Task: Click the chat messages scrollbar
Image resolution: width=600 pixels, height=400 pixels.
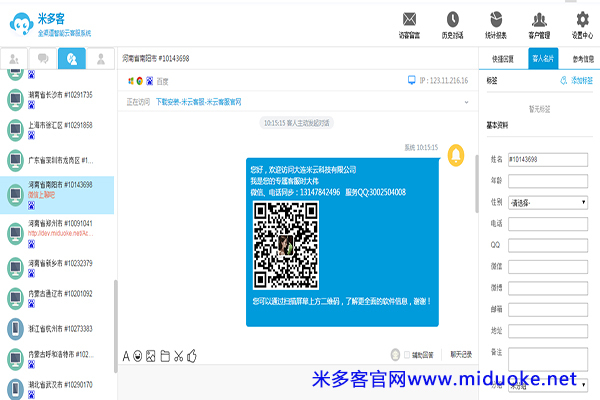Action: pos(476,184)
